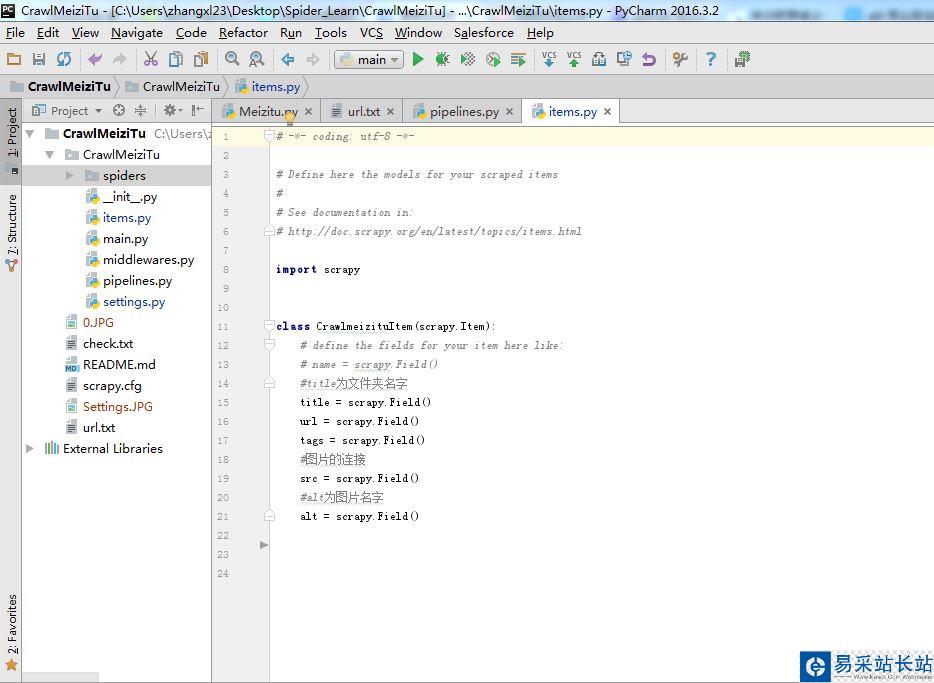Collapse the CrawlMeiziTu root project node

30,133
